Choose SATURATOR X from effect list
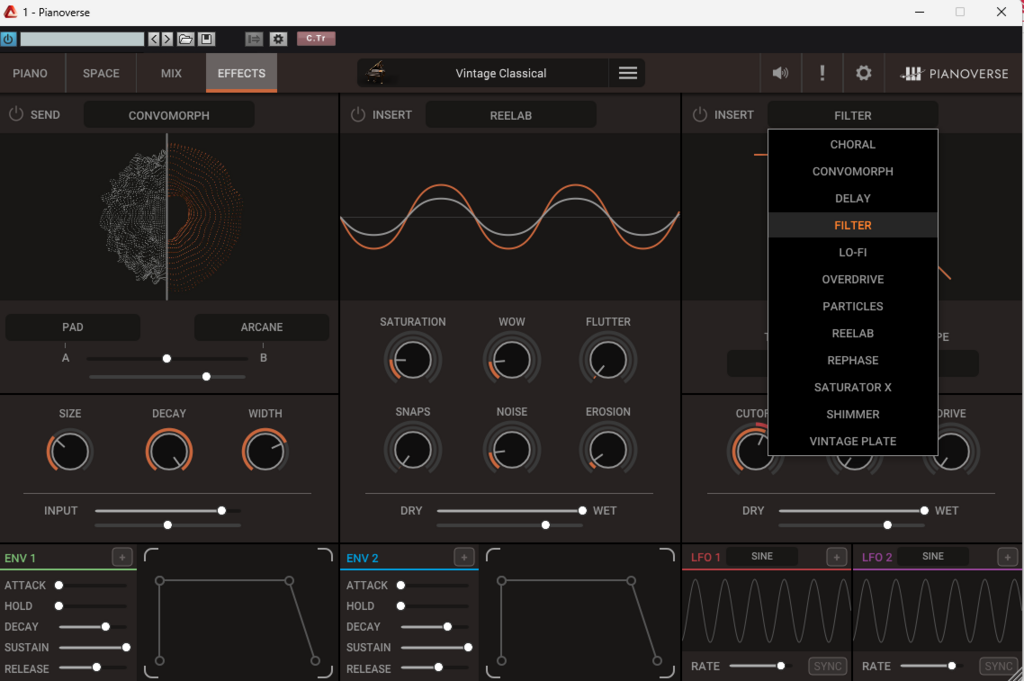This screenshot has height=681, width=1024. 853,387
